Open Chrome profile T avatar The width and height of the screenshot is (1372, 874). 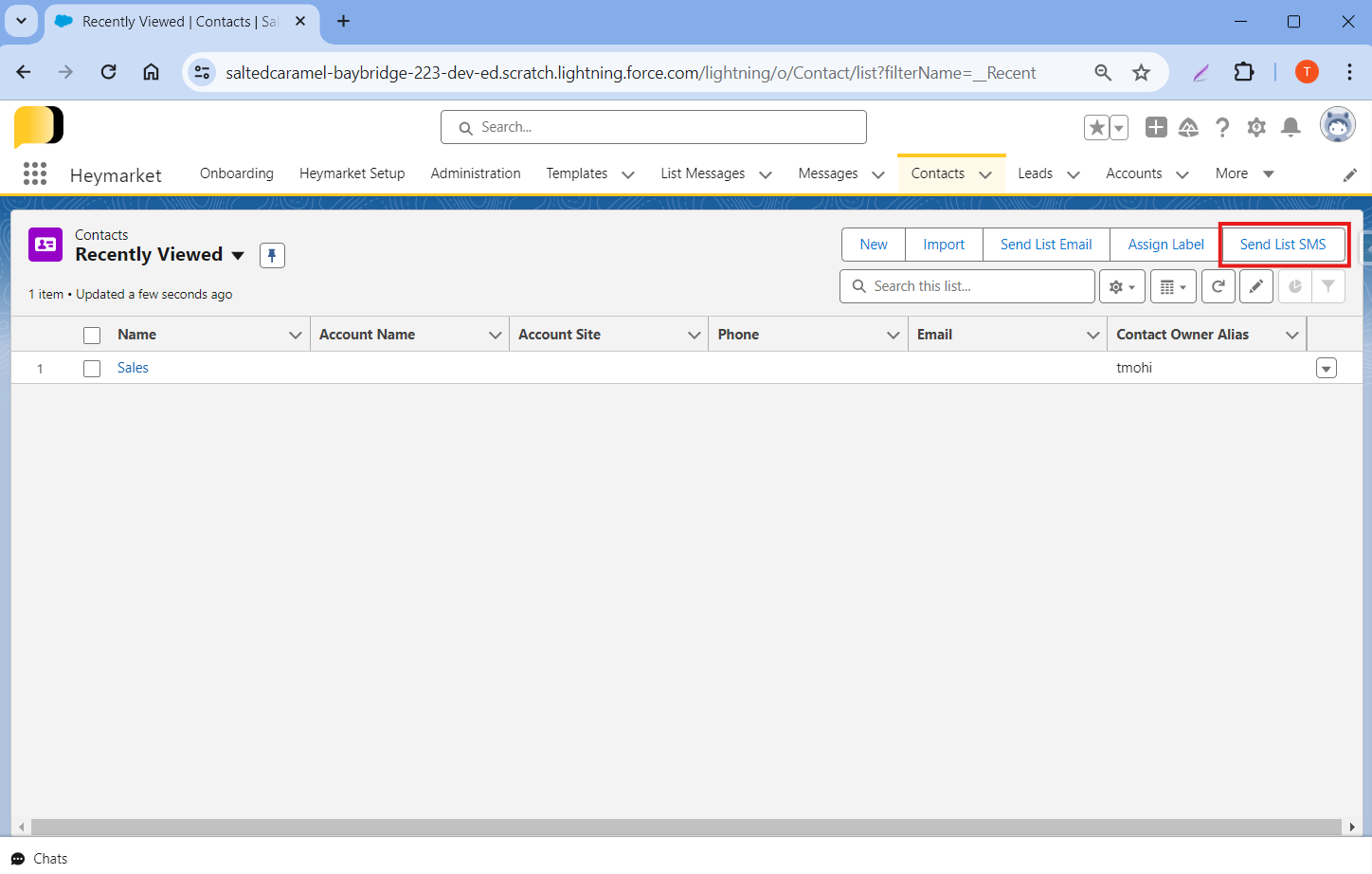(1307, 72)
